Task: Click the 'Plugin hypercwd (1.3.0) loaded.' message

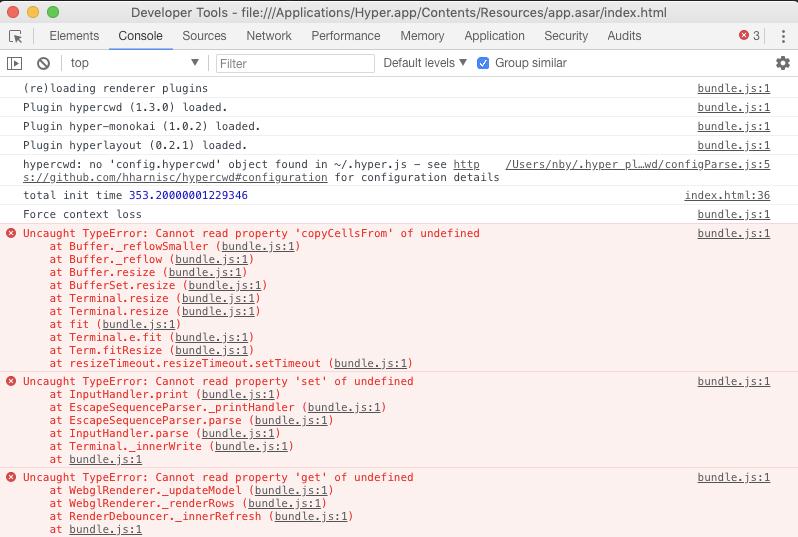Action: [x=125, y=107]
